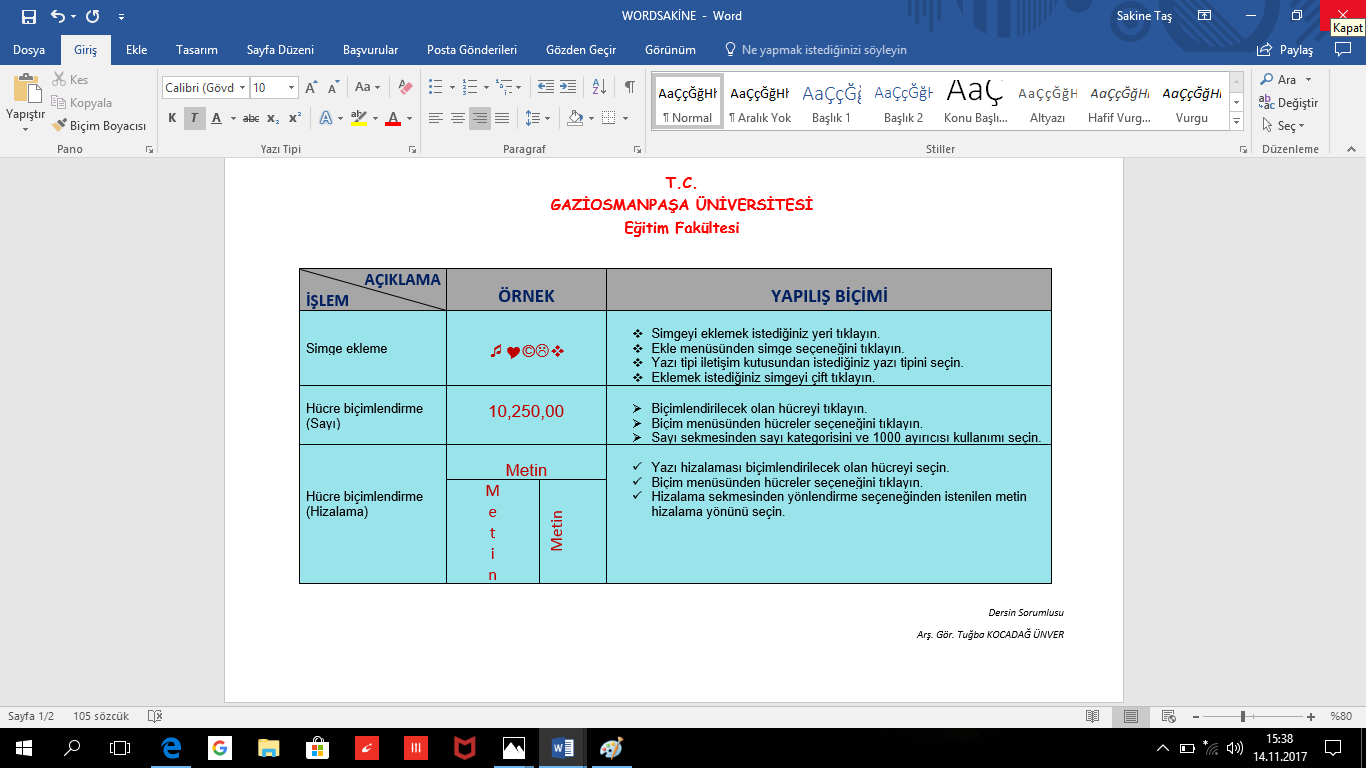Open File Explorer from the taskbar
The image size is (1366, 768).
268,747
